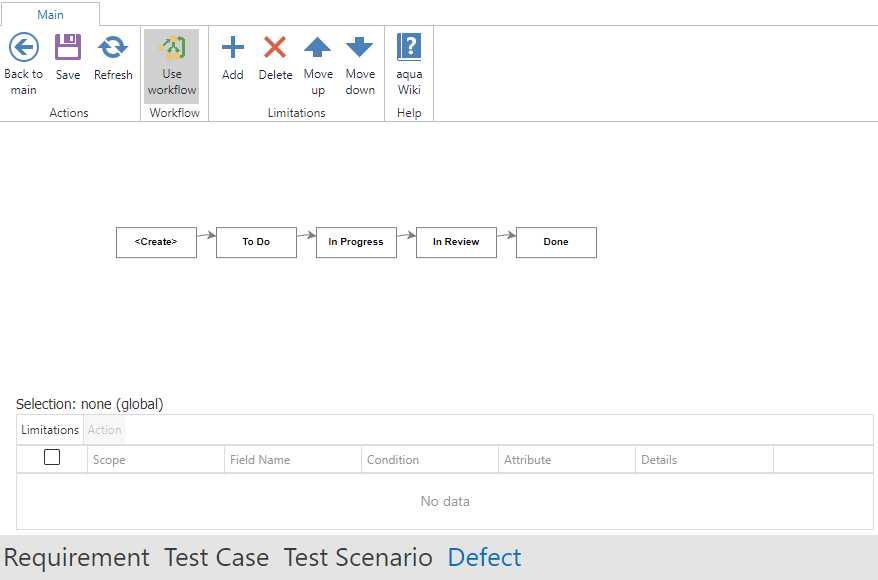The width and height of the screenshot is (878, 580).
Task: Sort by the Field Name column header
Action: tap(260, 460)
